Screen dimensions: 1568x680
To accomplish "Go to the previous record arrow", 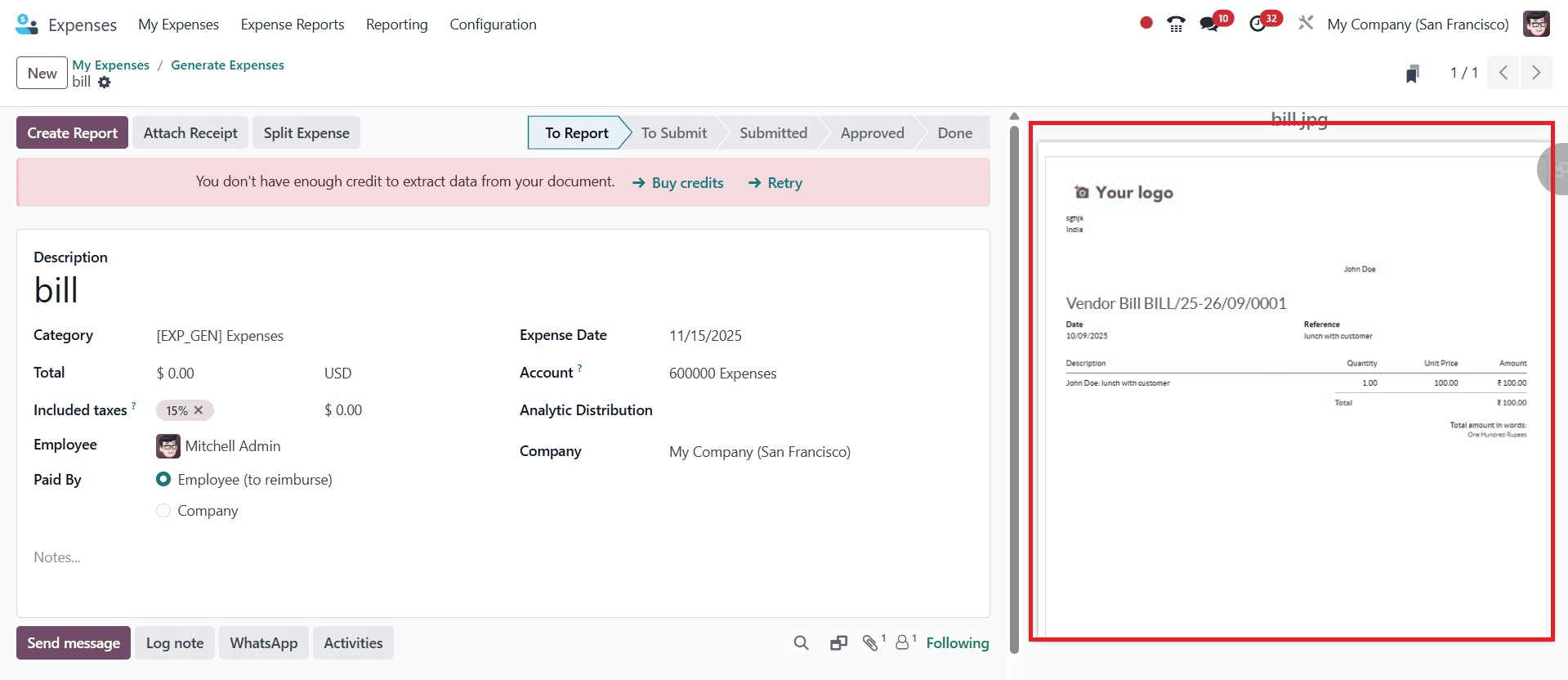I will coord(1503,73).
